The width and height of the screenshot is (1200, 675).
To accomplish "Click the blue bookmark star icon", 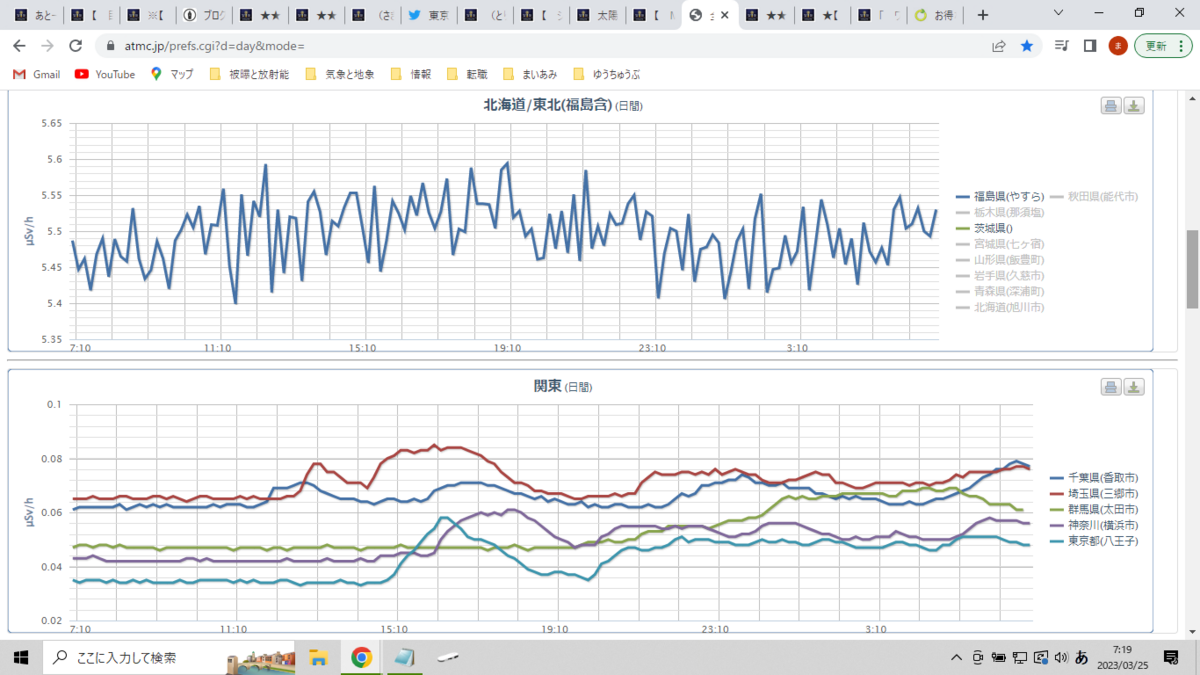I will [x=1026, y=46].
